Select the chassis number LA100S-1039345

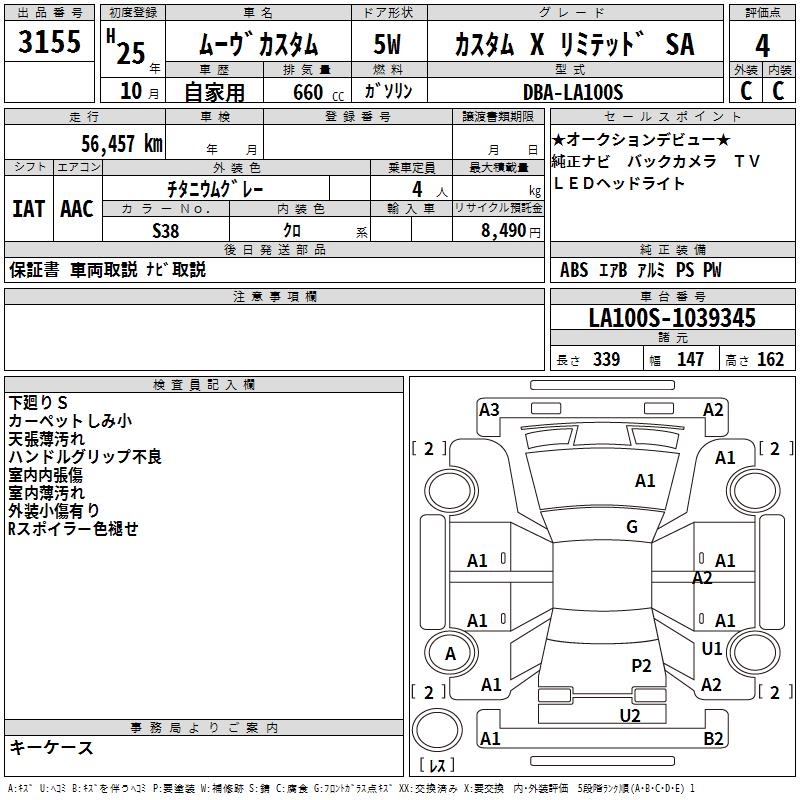672,317
